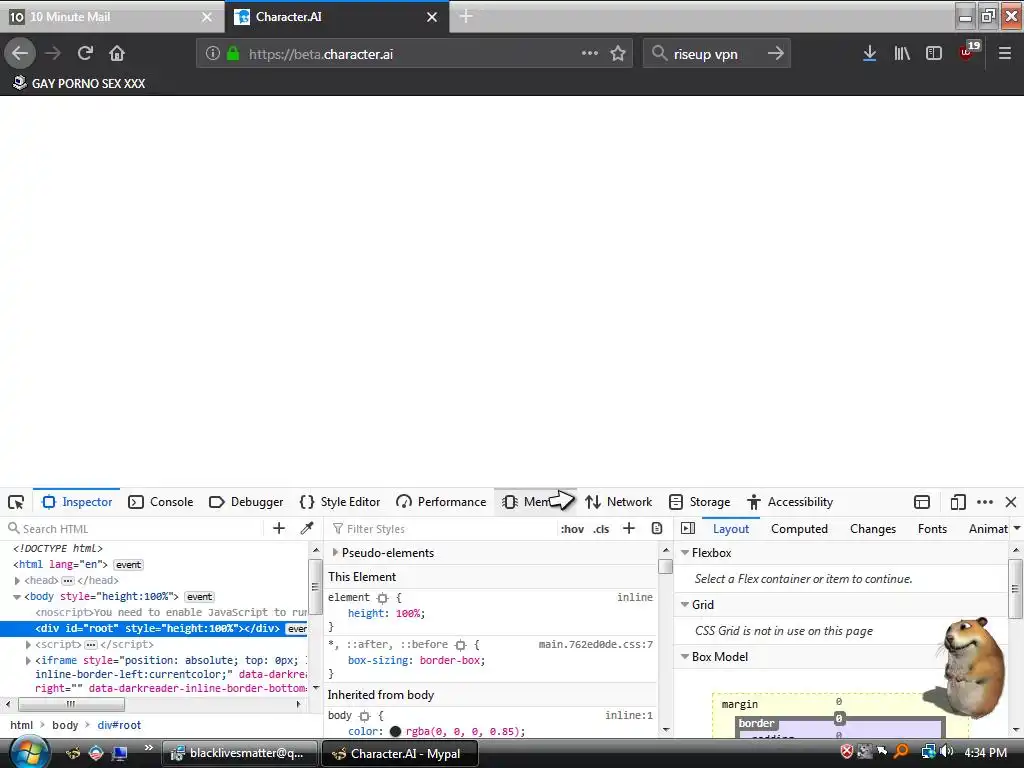Select the Computed sidebar tab

pyautogui.click(x=799, y=528)
